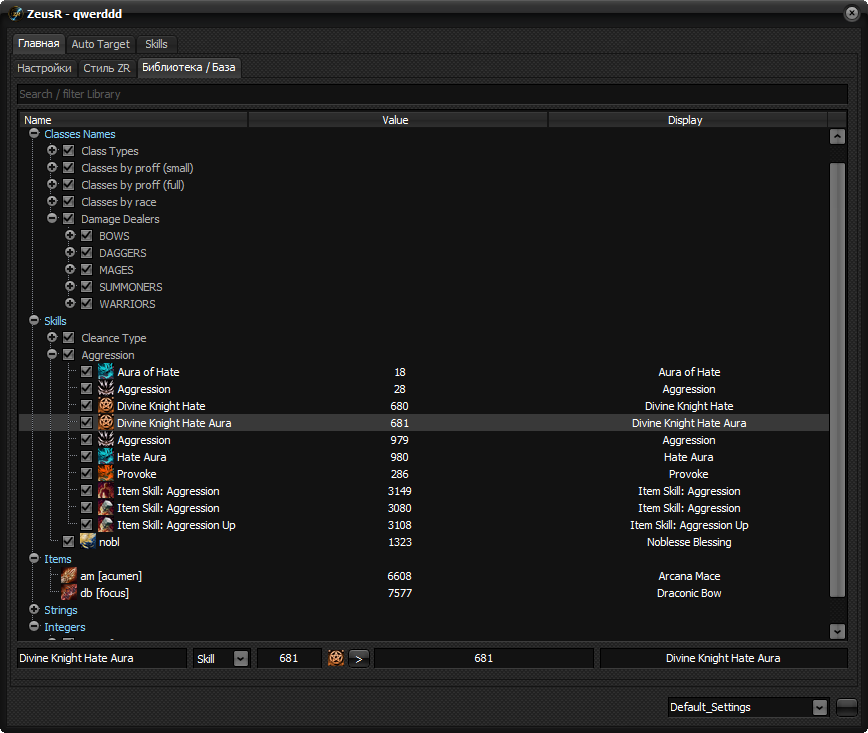868x733 pixels.
Task: Toggle the Classes by race checkbox
Action: tap(69, 202)
